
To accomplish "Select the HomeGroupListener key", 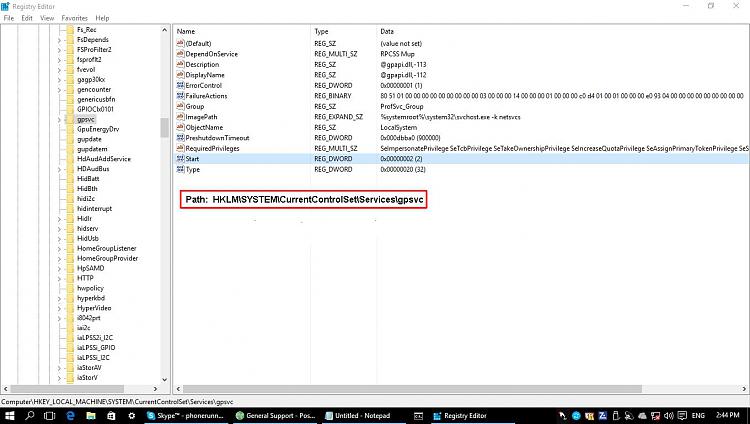I will click(x=107, y=248).
